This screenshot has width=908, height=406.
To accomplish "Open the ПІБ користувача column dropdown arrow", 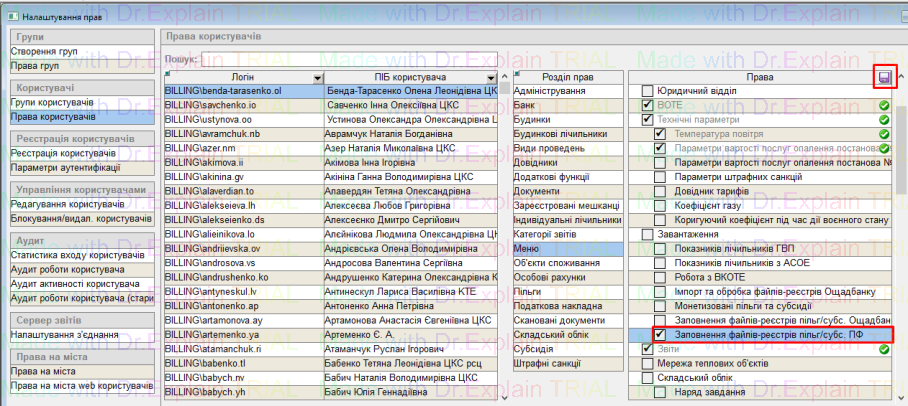I will click(x=490, y=78).
